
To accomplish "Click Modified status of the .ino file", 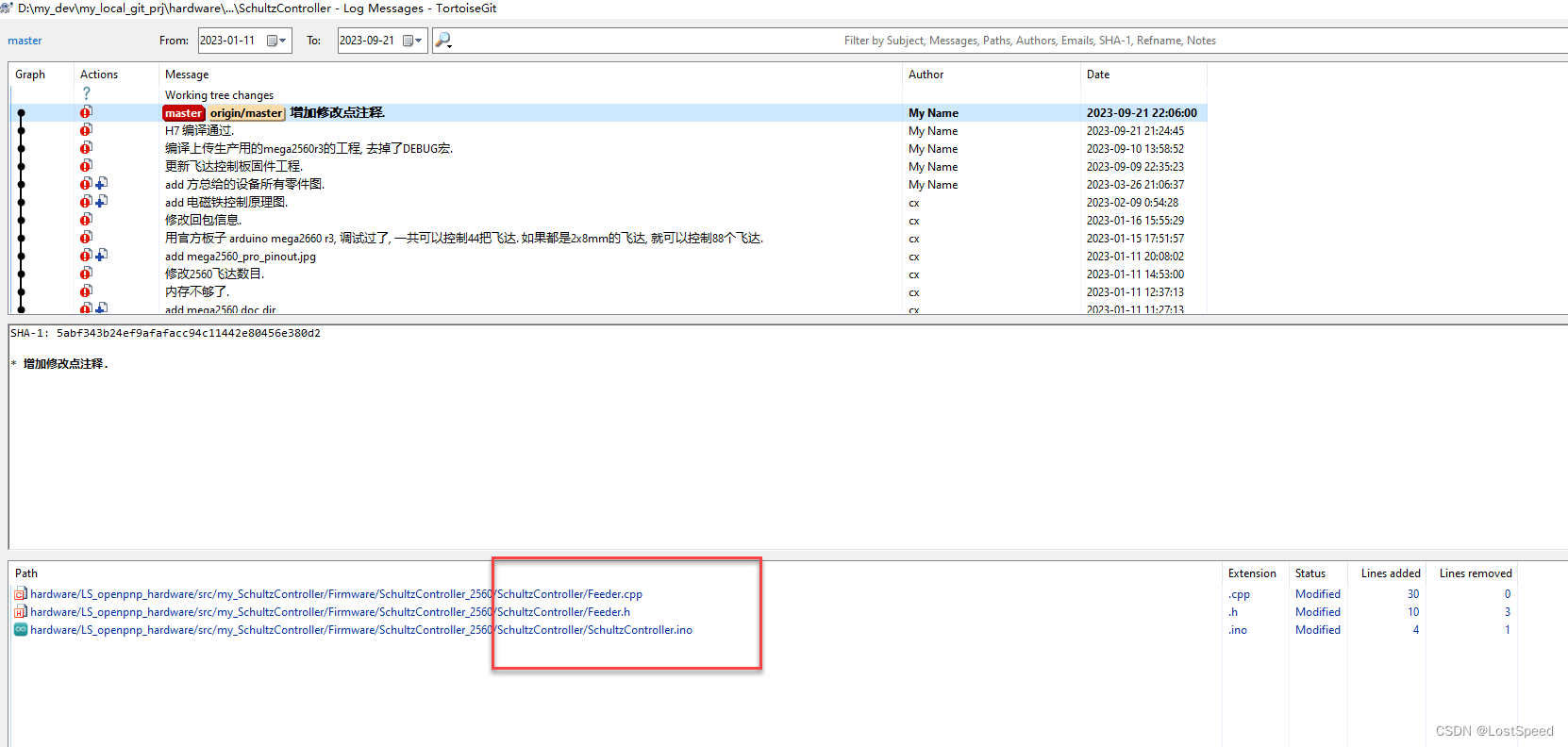I will coord(1318,630).
